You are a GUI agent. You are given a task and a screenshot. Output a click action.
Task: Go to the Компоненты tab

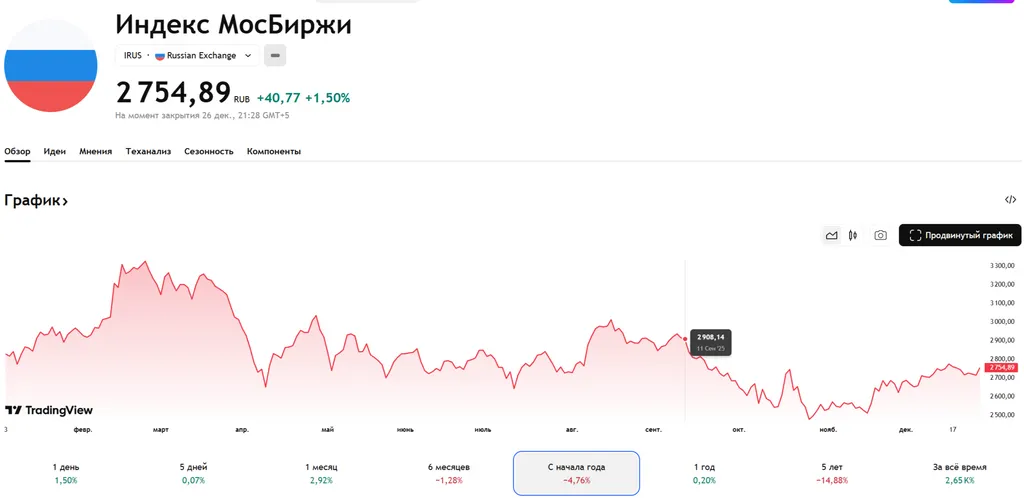click(273, 151)
